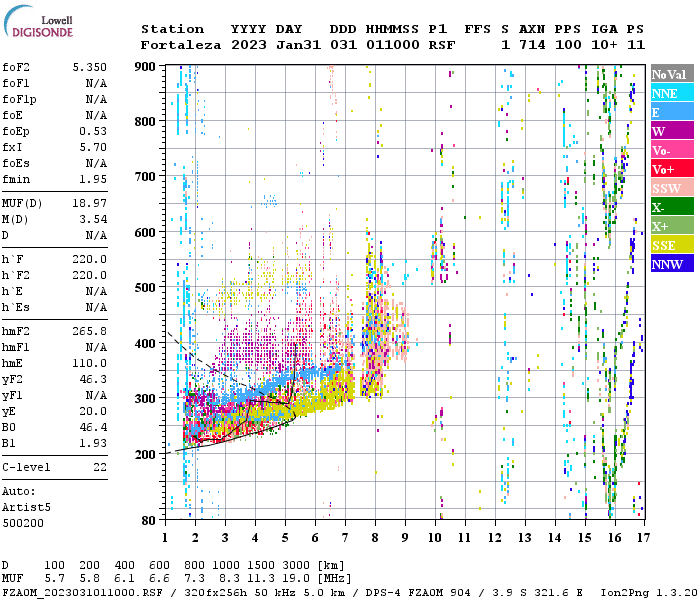Select the SSW legend swatch
The image size is (700, 600).
pos(672,188)
